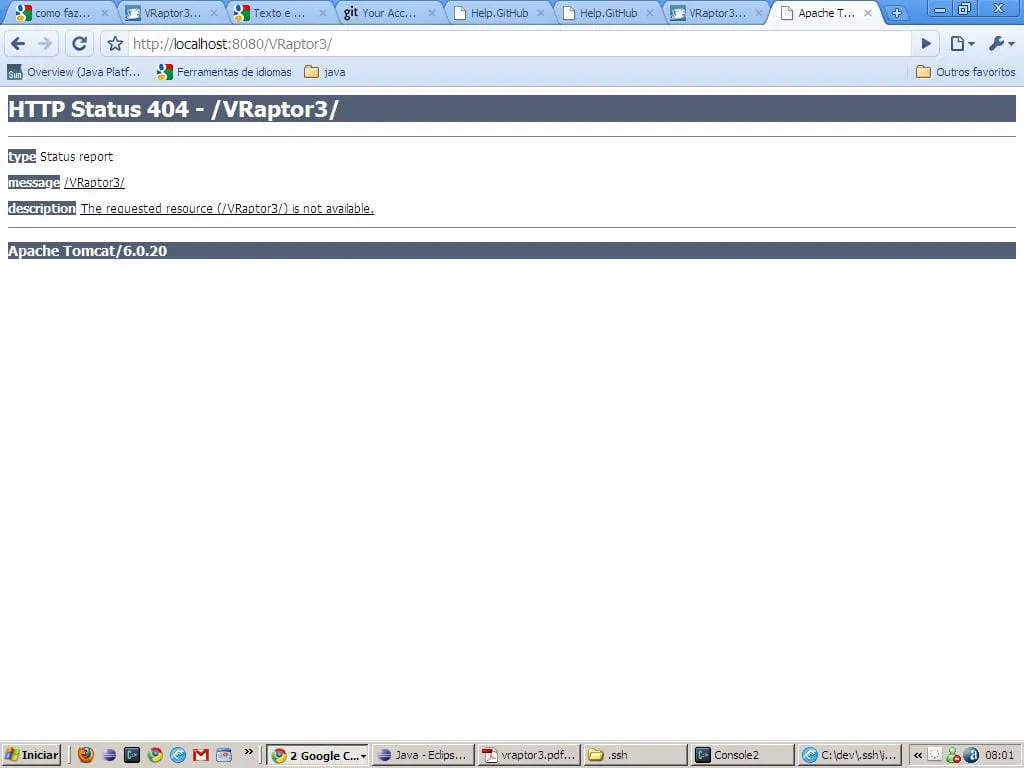Close the 'Your Acc...' tab

click(x=432, y=12)
